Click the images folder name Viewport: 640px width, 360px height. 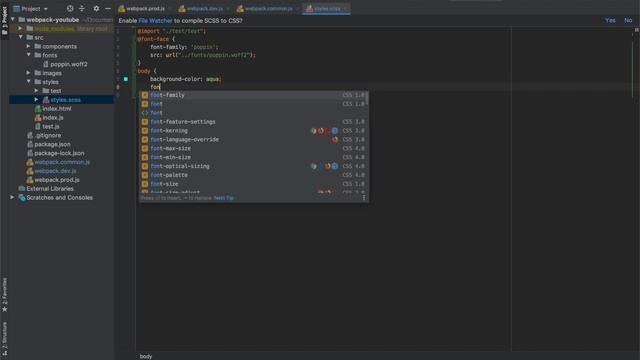point(52,73)
